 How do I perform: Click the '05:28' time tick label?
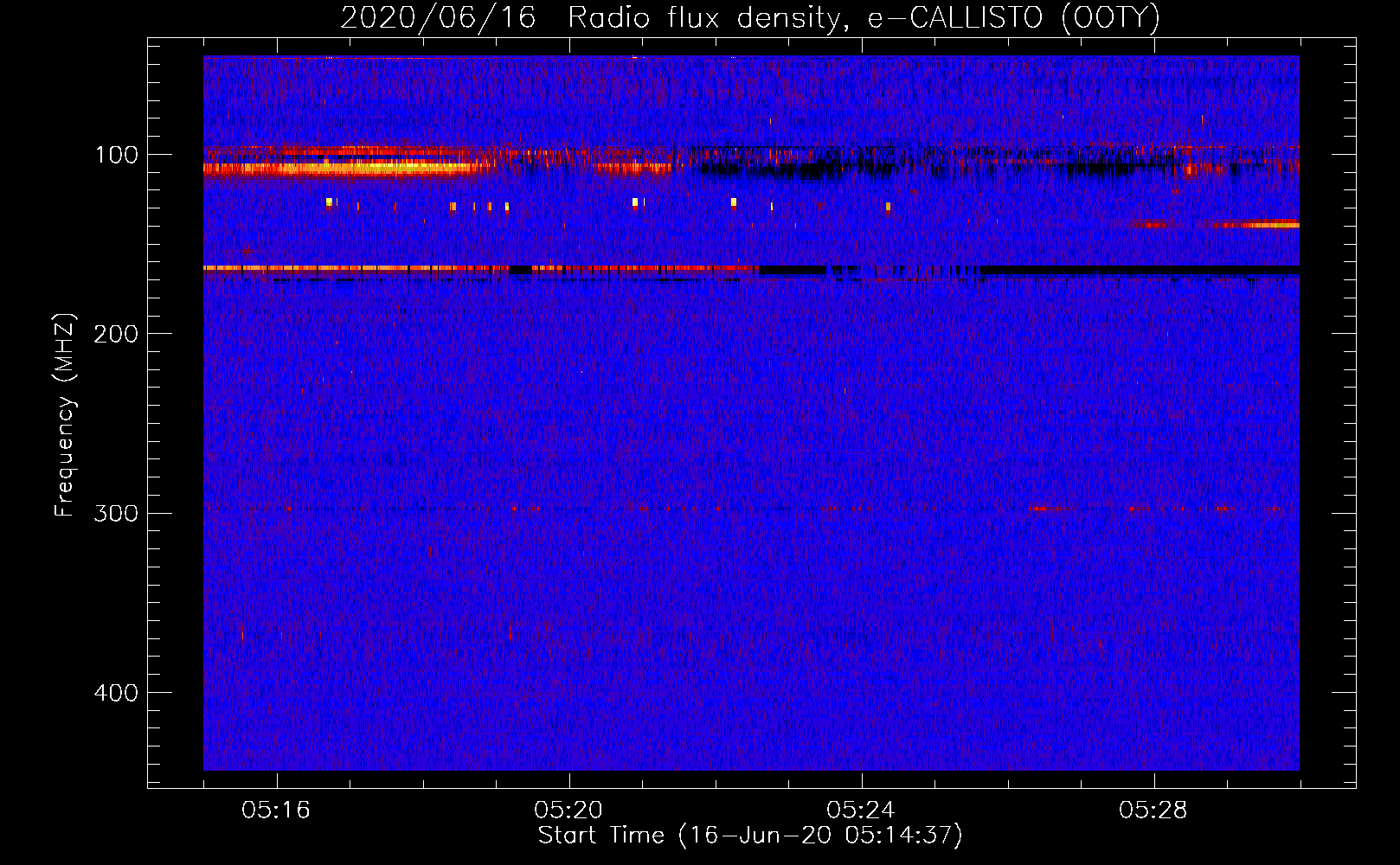point(1153,811)
